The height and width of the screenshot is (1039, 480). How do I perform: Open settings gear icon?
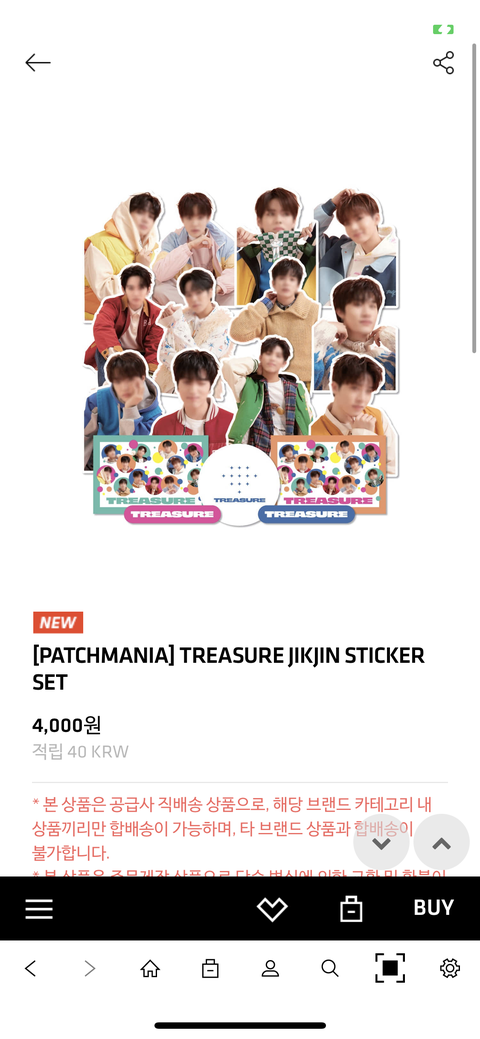click(450, 968)
